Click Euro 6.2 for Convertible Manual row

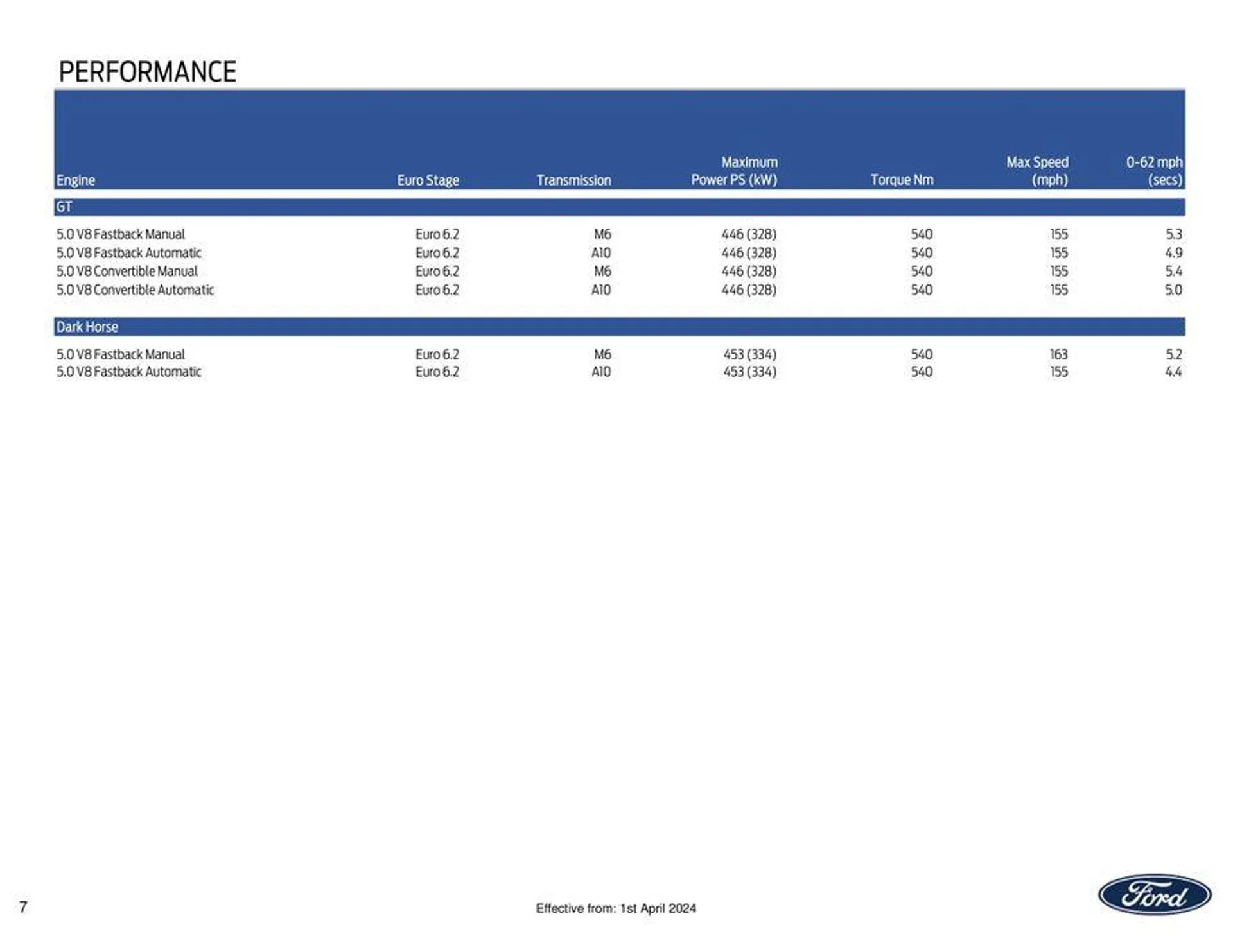(x=437, y=272)
